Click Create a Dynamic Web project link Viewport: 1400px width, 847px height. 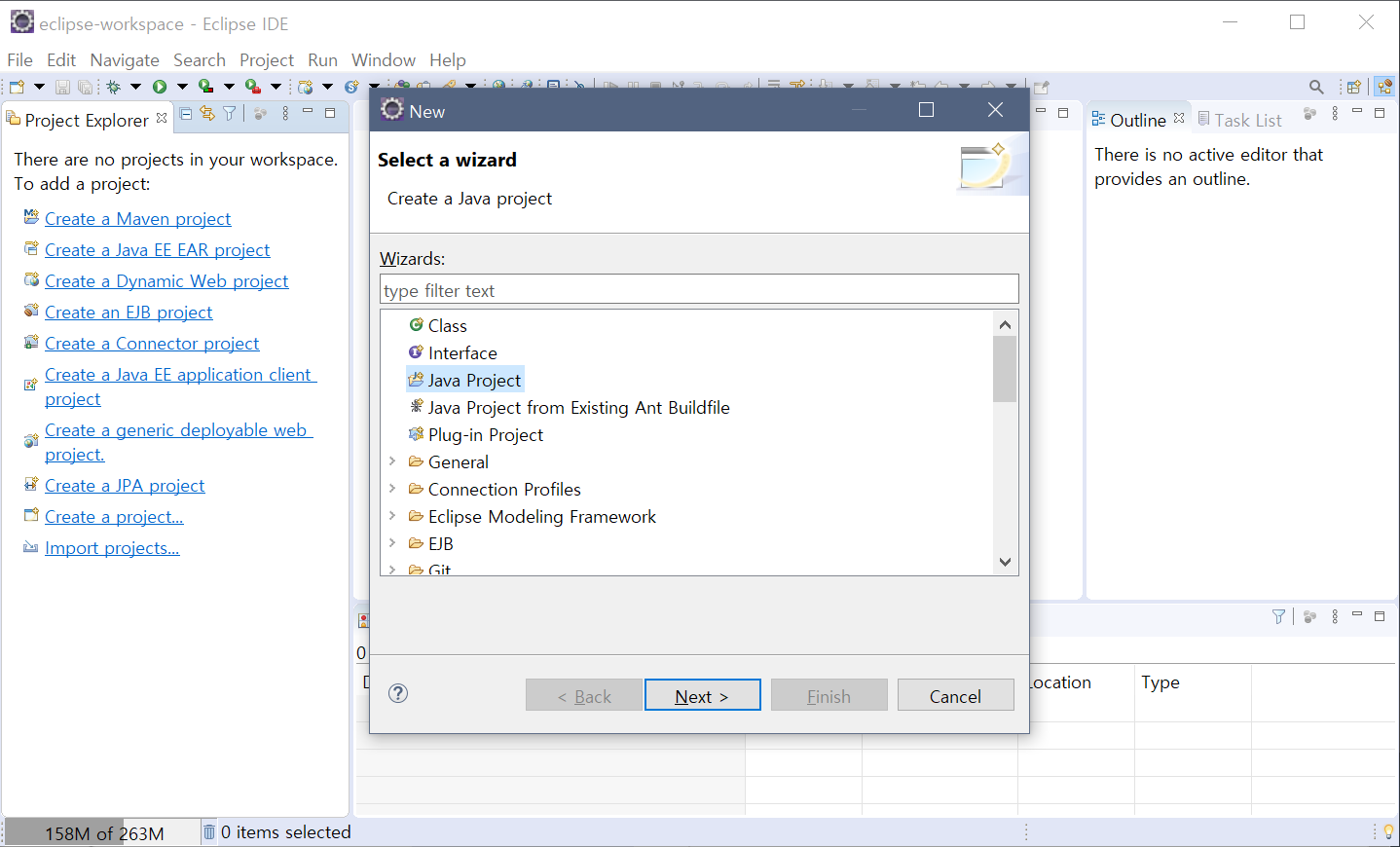(x=166, y=281)
